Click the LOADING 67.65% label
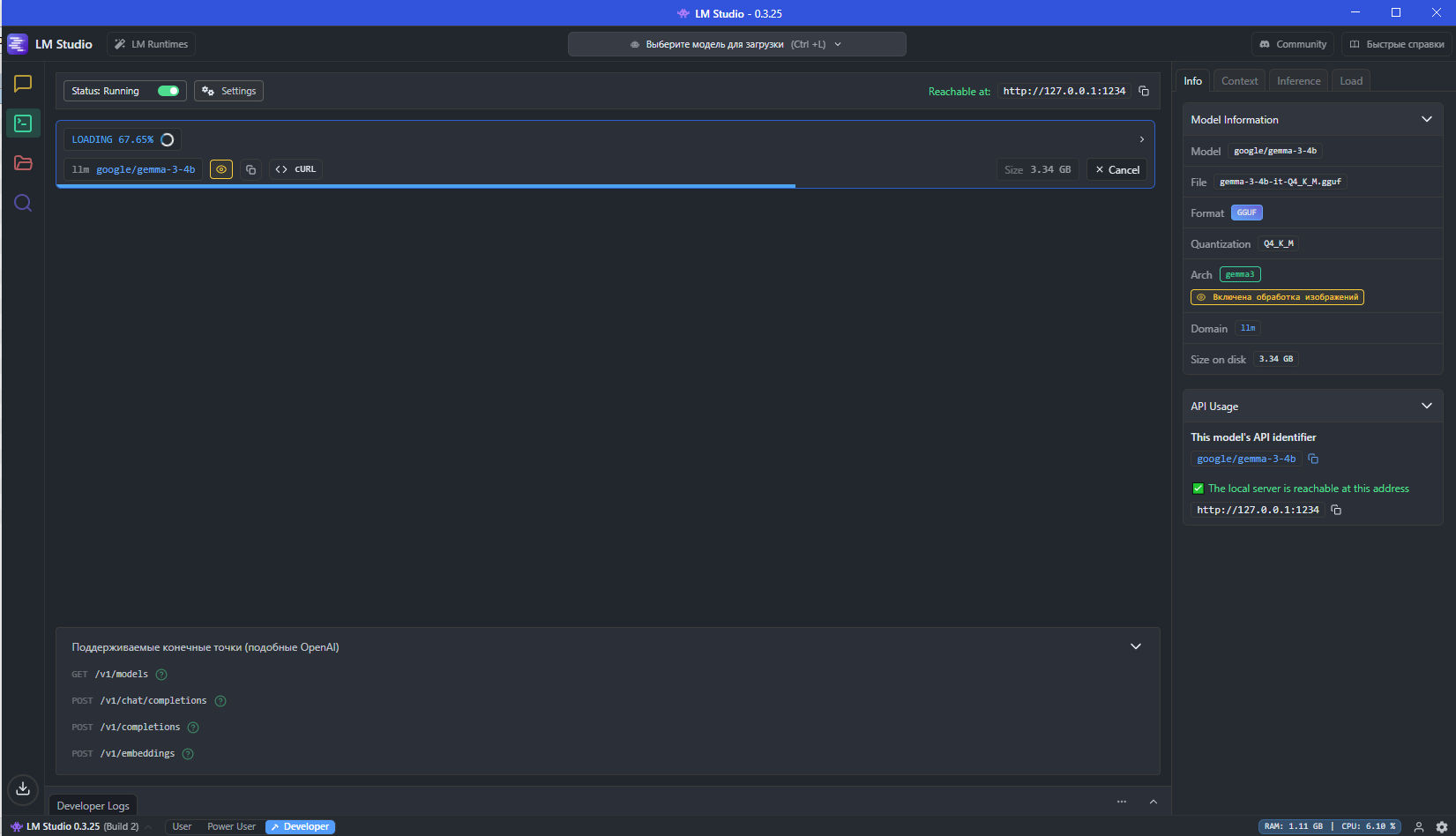This screenshot has width=1456, height=836. [112, 139]
